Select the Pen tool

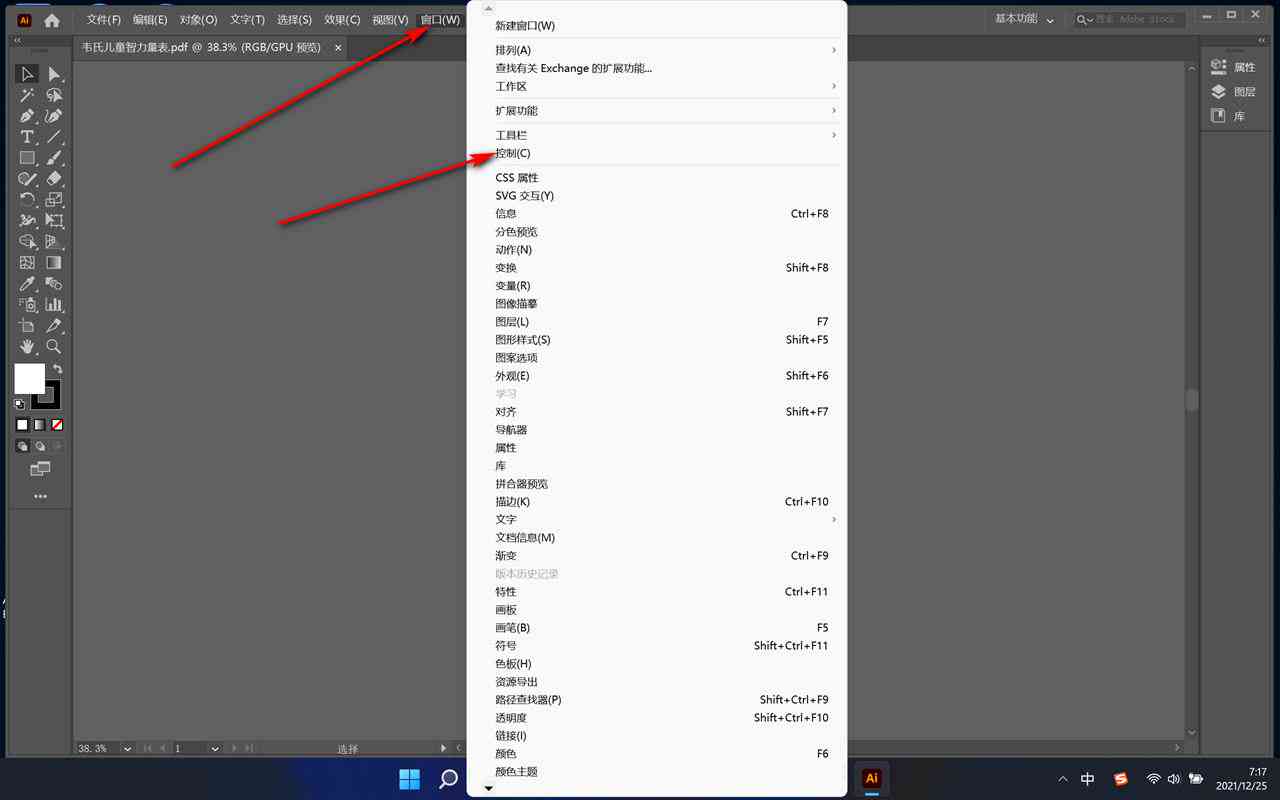(27, 116)
